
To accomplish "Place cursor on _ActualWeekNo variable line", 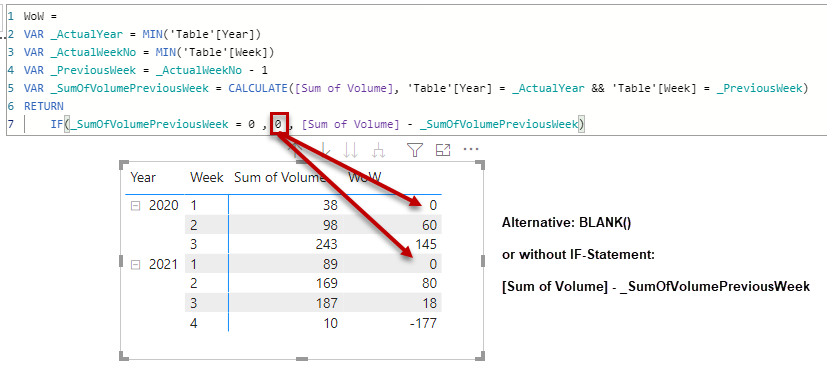I will 149,52.
